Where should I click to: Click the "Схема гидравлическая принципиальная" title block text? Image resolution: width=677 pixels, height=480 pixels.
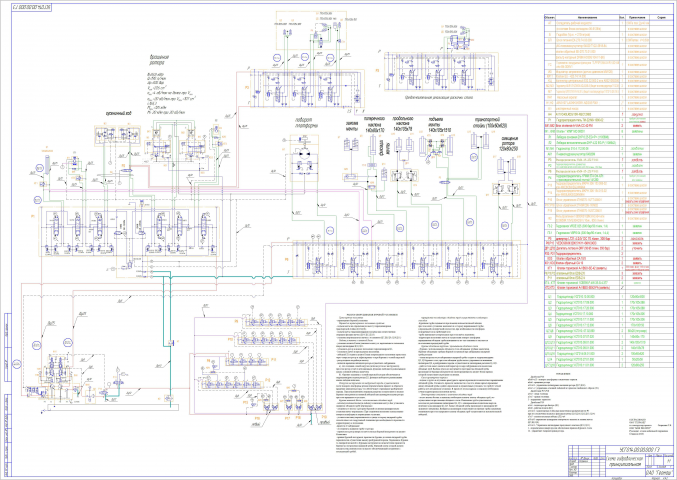click(625, 462)
